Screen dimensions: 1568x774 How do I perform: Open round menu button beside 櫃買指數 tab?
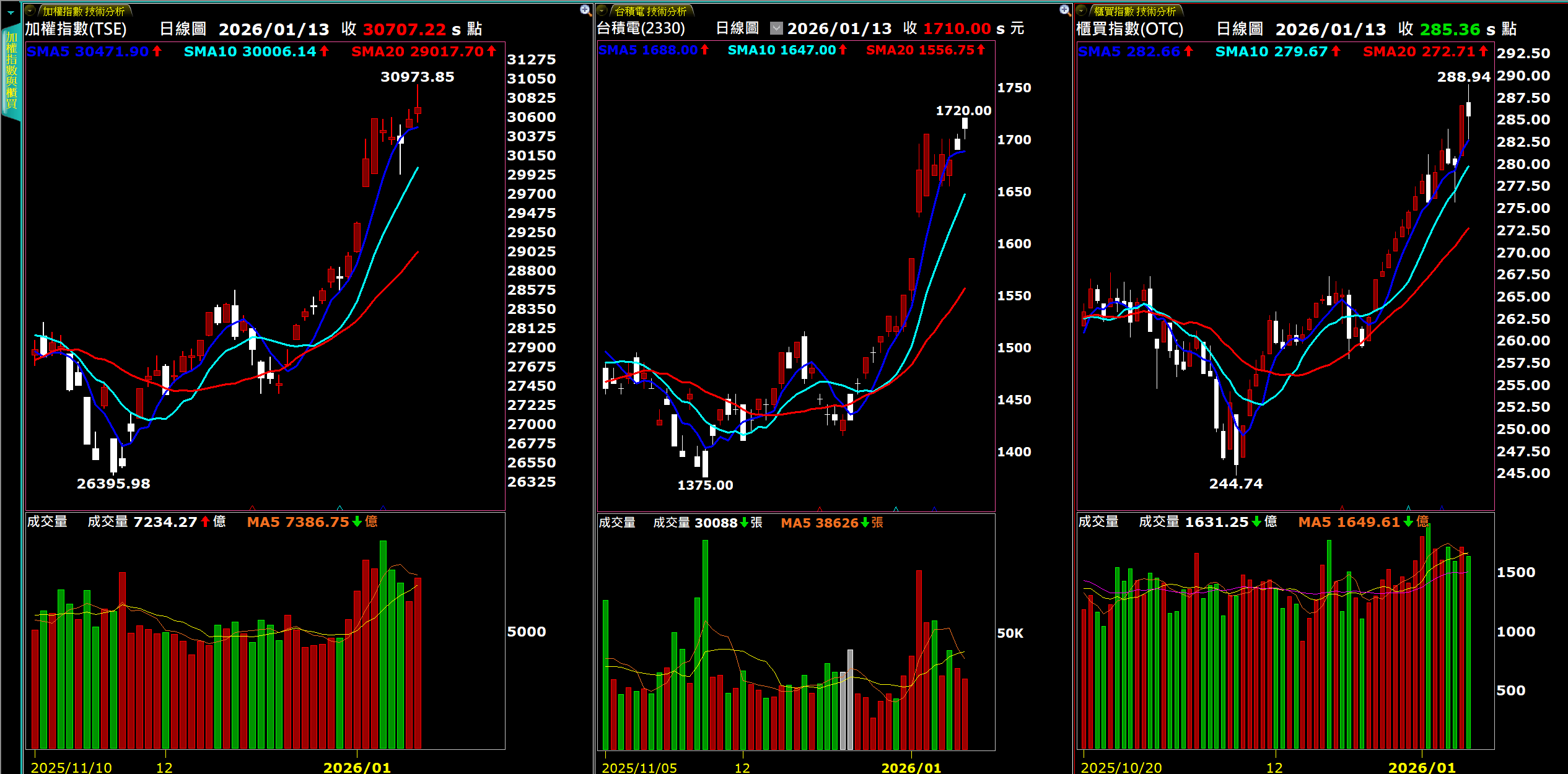click(1082, 11)
